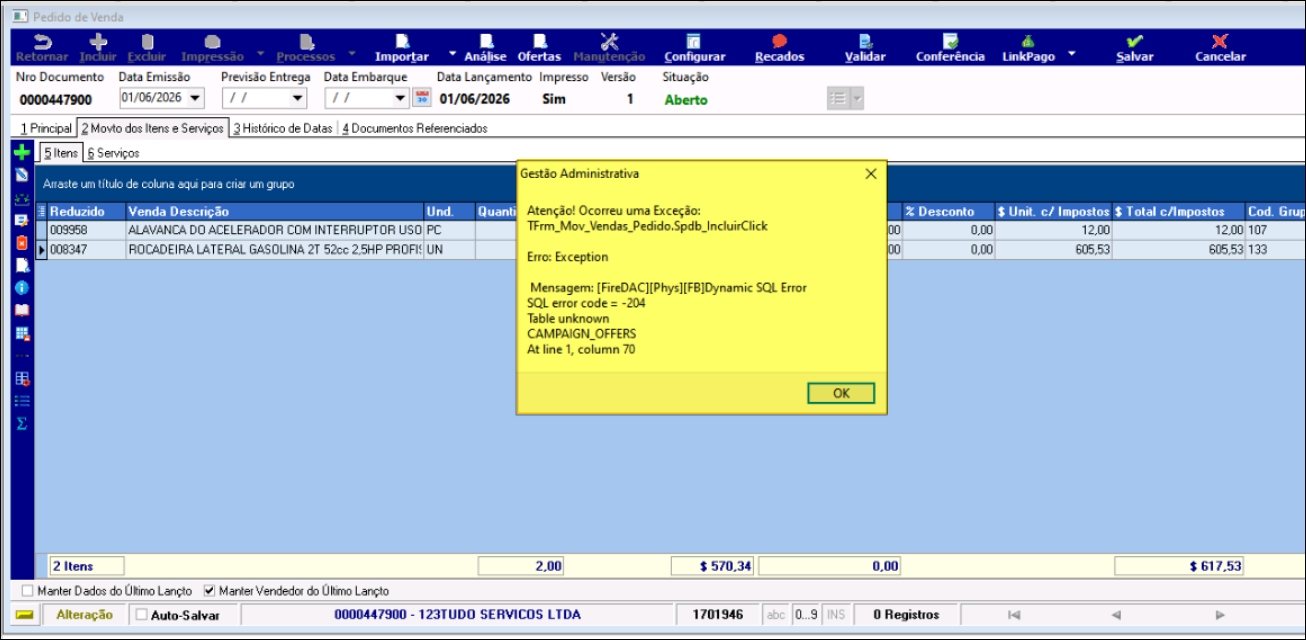Open the 4 Documentos Referenciados tab

(x=415, y=128)
